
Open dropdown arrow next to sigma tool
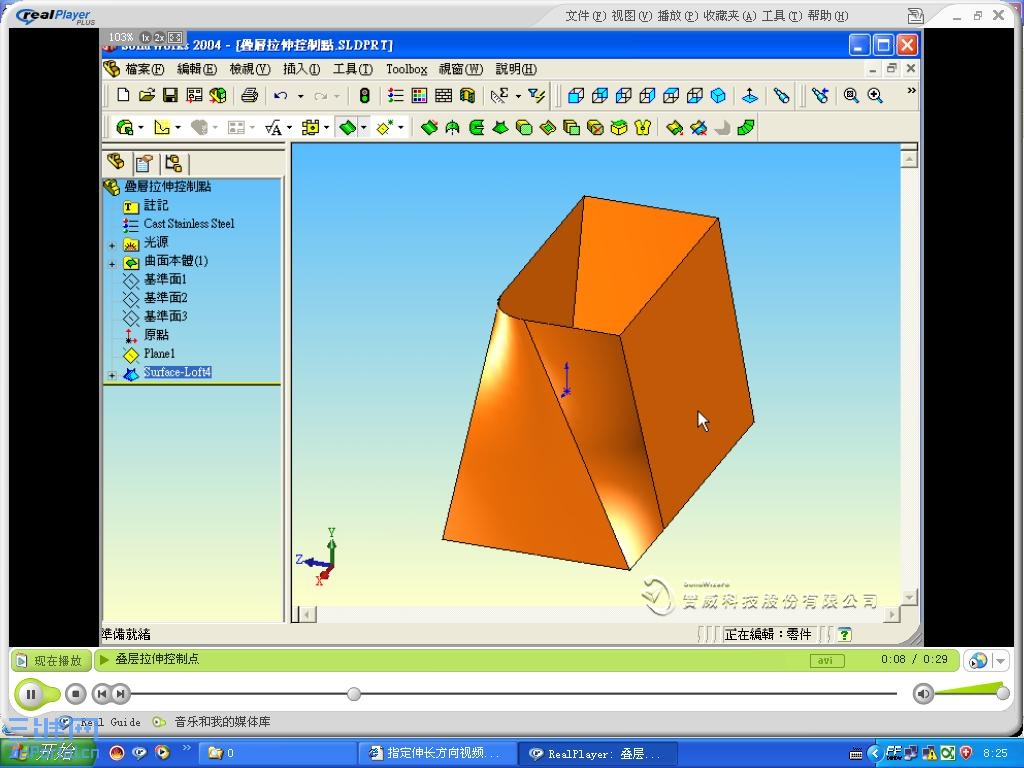[519, 97]
